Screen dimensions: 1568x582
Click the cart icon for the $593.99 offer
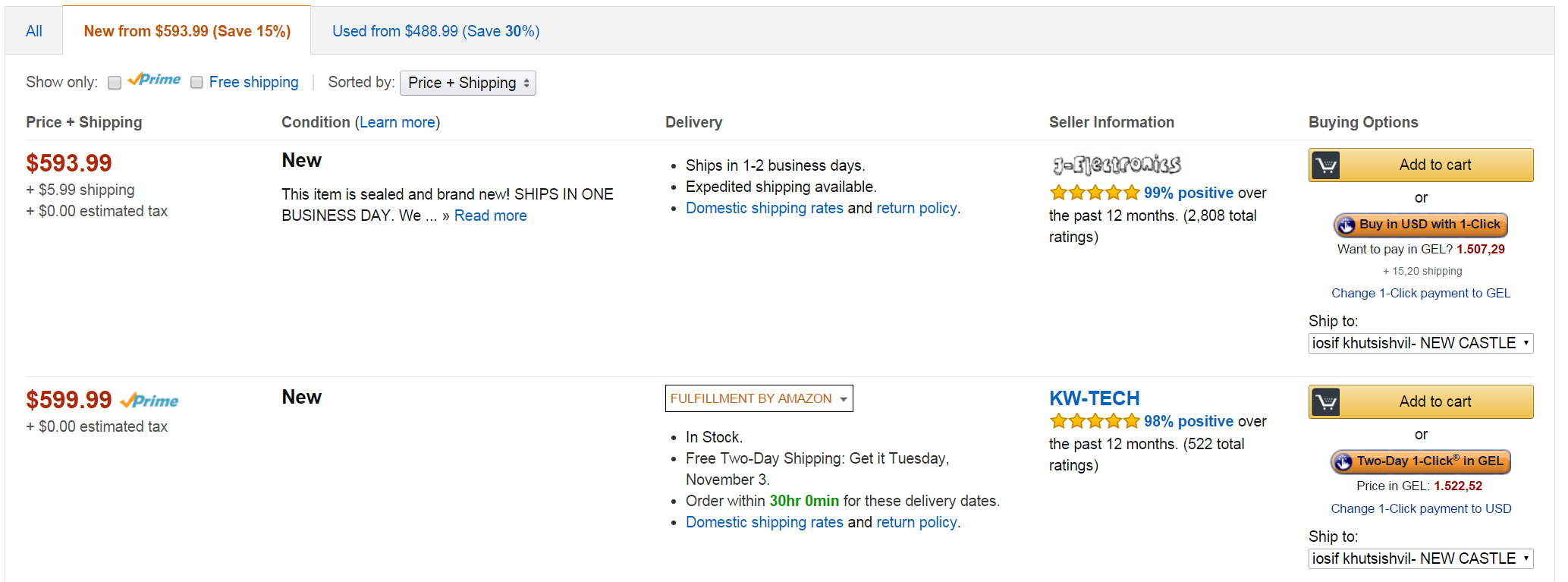coord(1326,165)
